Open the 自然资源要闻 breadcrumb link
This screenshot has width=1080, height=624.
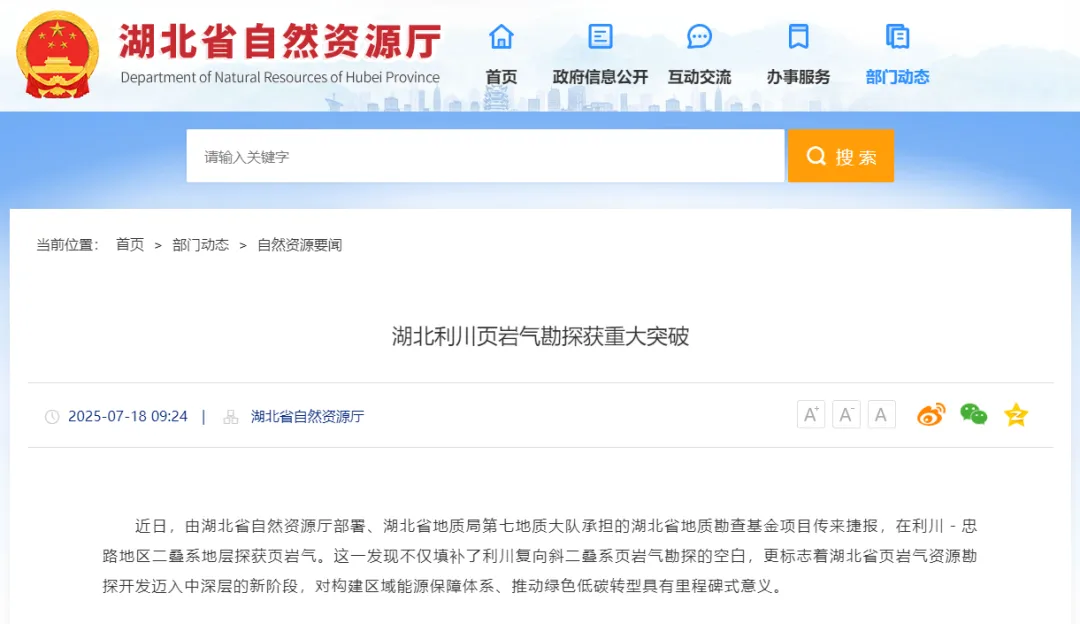(298, 244)
